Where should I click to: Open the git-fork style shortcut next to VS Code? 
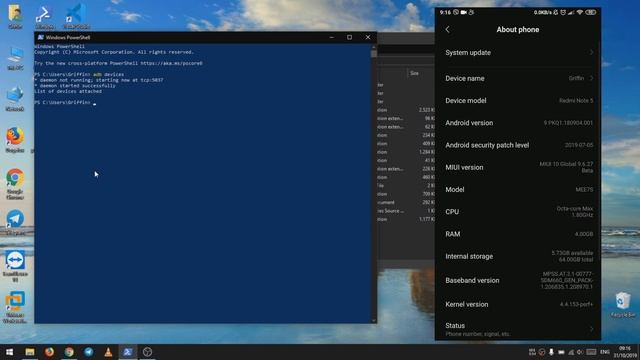(44, 16)
